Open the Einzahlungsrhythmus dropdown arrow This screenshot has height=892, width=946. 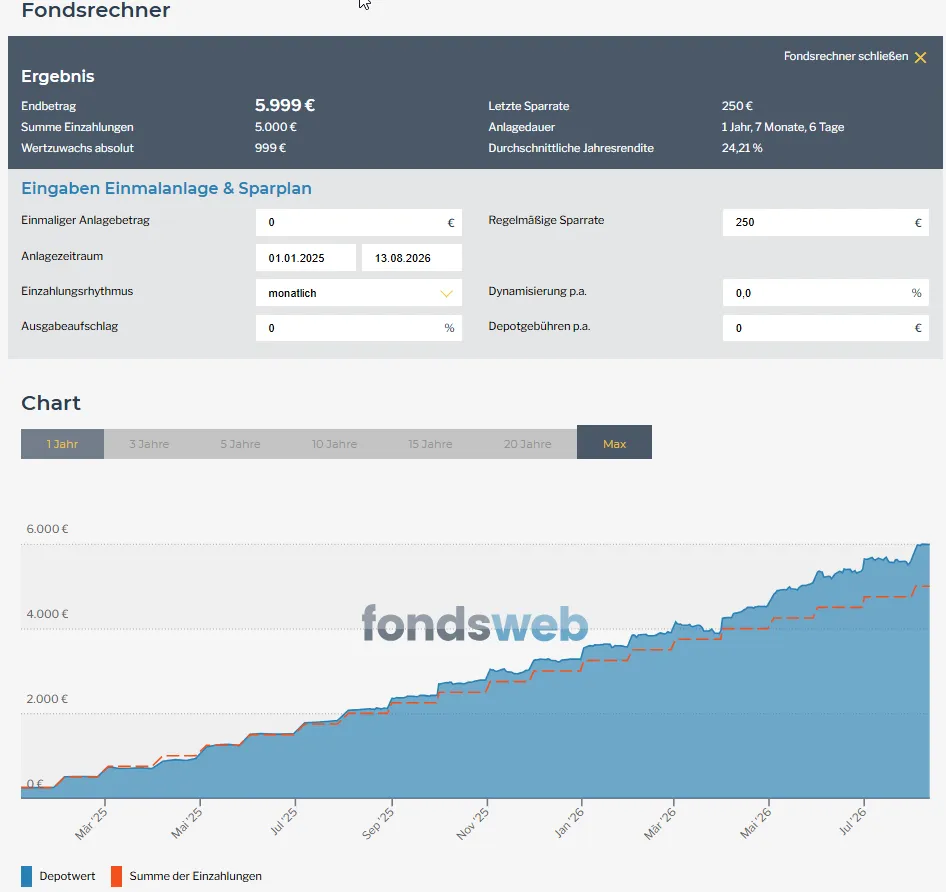[446, 293]
